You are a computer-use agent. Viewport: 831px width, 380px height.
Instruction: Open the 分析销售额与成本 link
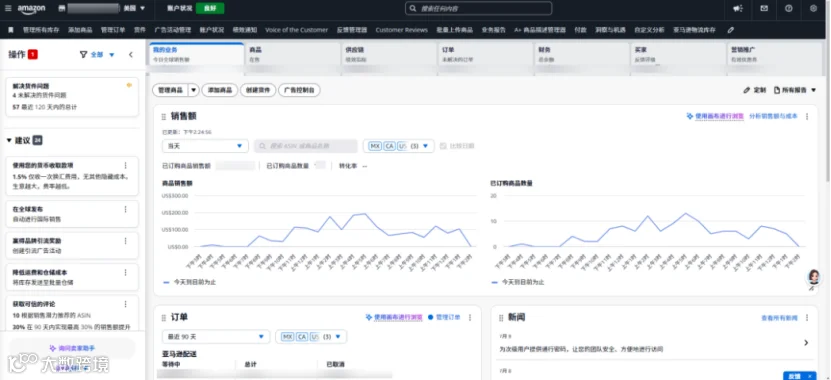click(x=773, y=116)
